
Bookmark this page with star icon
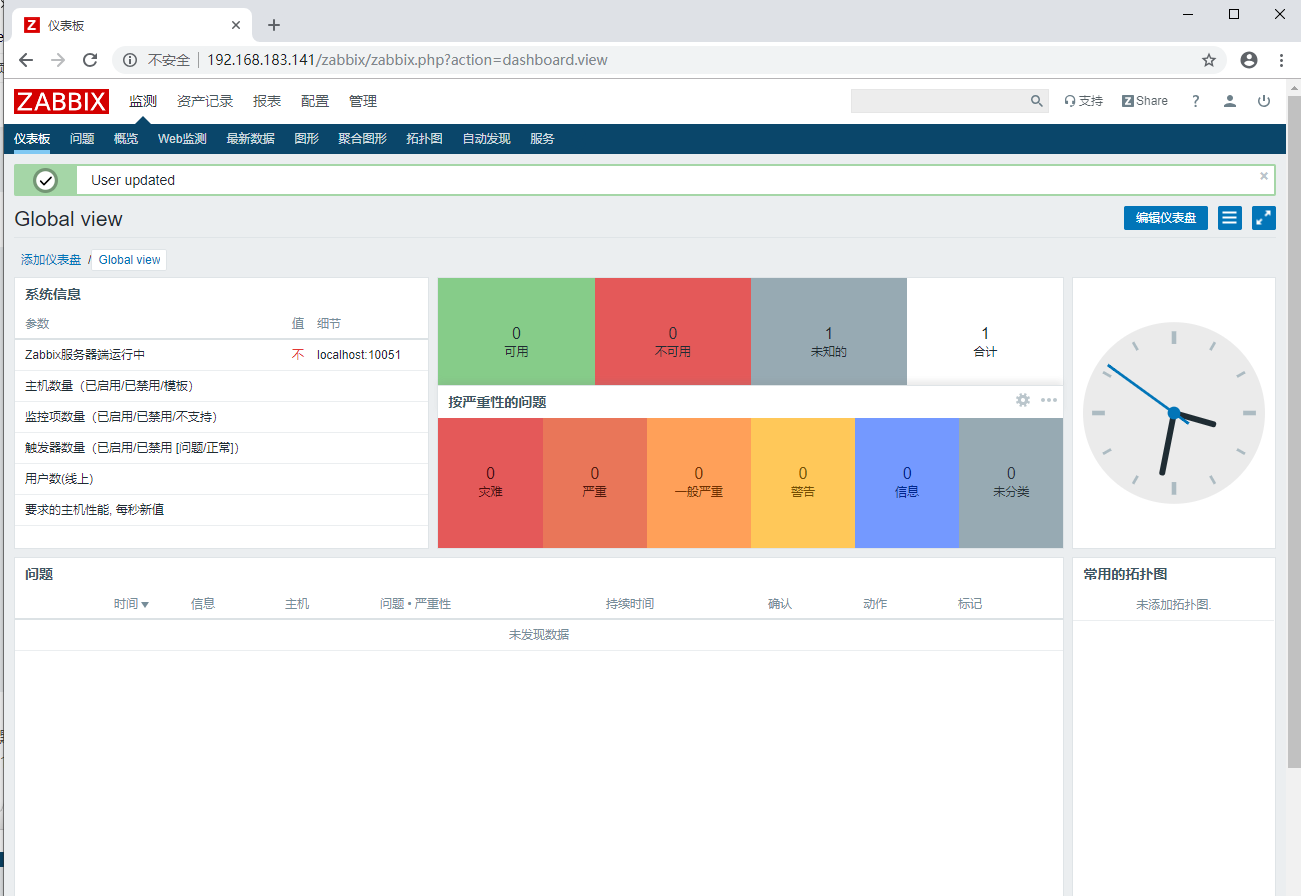coord(1209,60)
